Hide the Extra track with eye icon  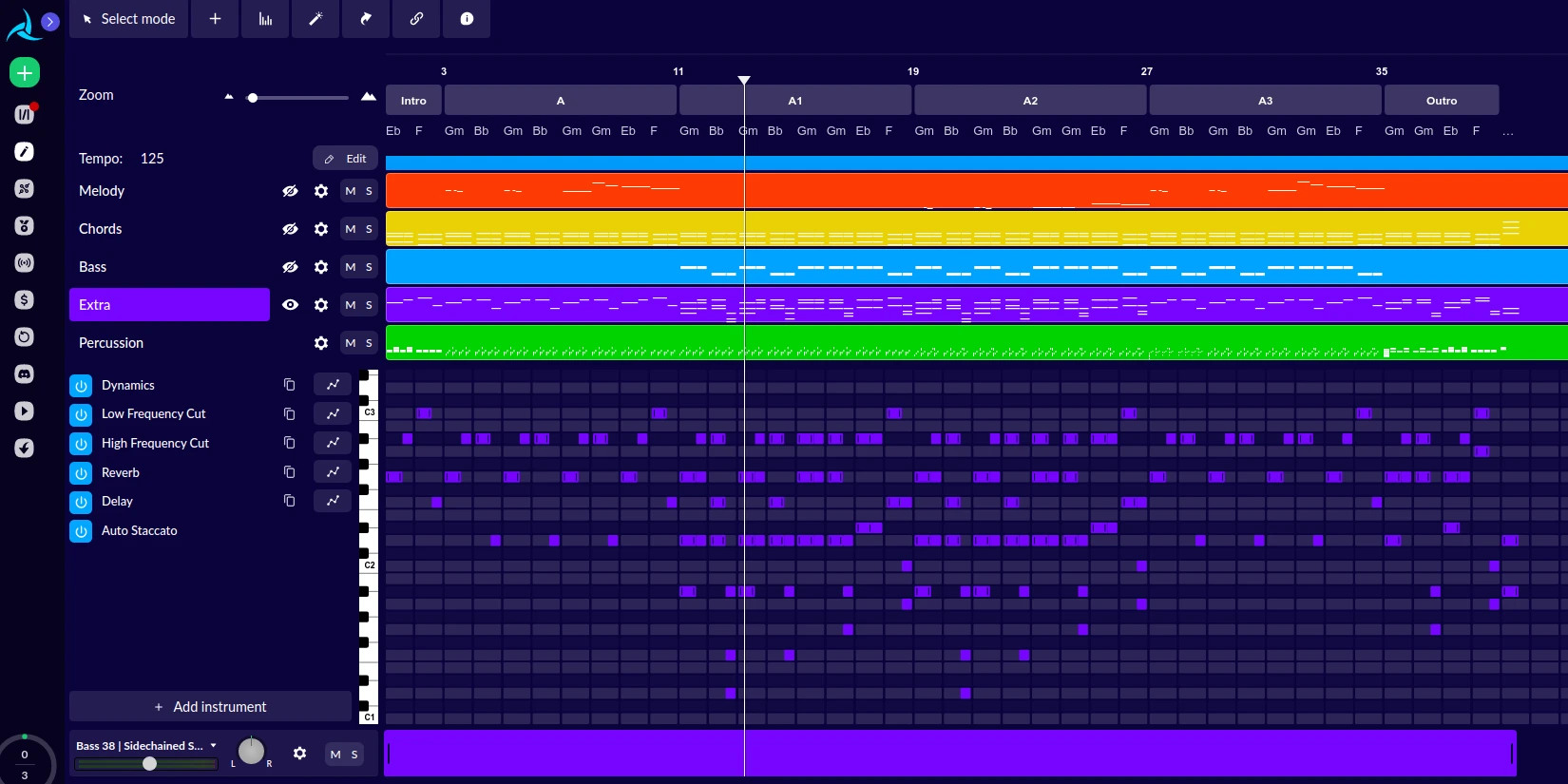290,305
